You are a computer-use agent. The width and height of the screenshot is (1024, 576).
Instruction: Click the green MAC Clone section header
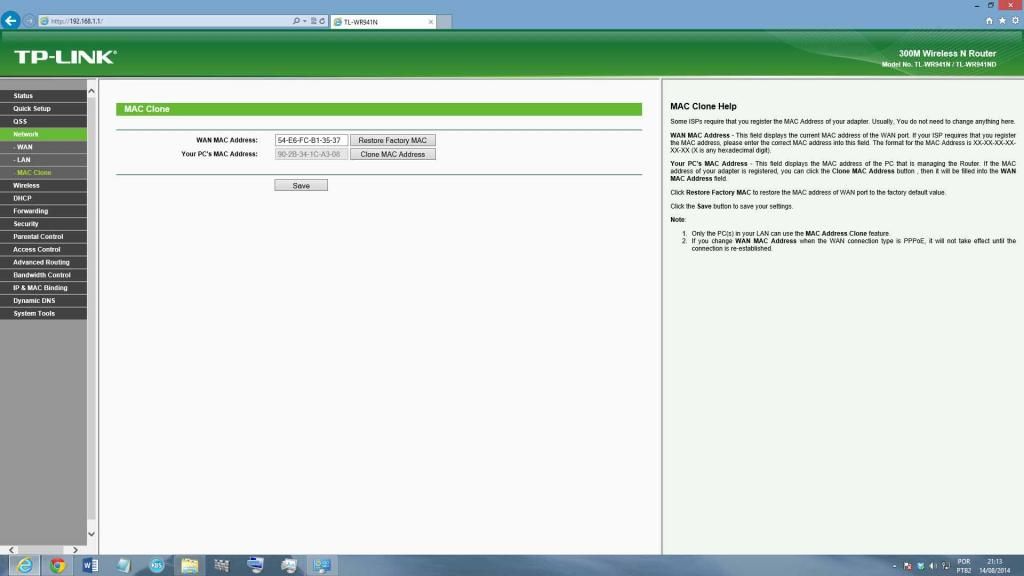click(x=379, y=109)
